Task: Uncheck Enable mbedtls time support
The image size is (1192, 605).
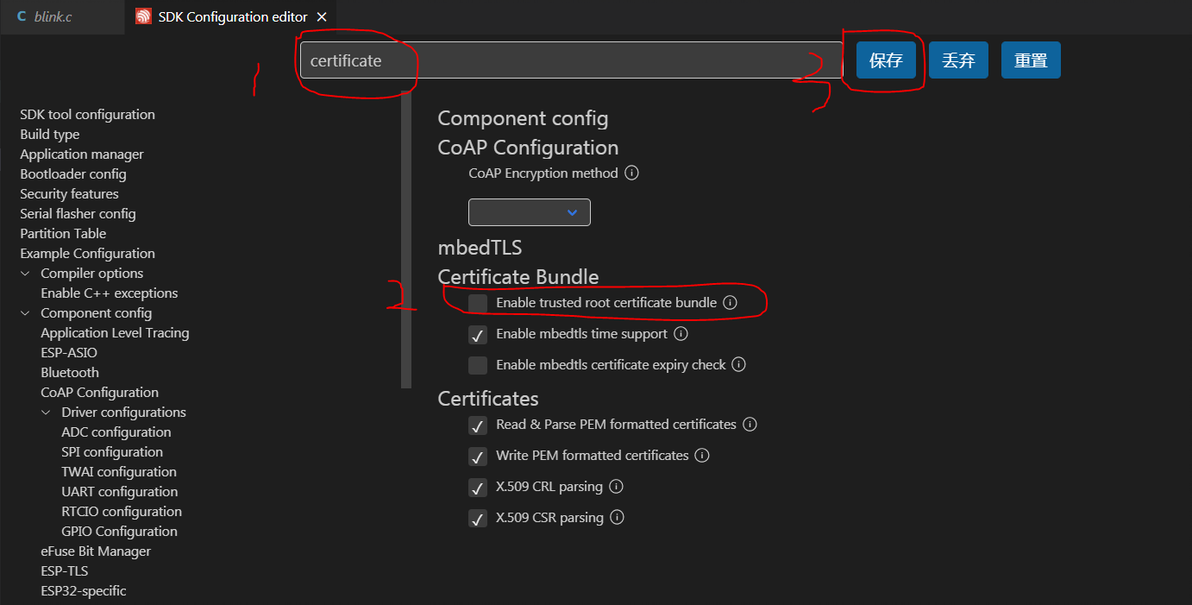Action: (x=478, y=334)
